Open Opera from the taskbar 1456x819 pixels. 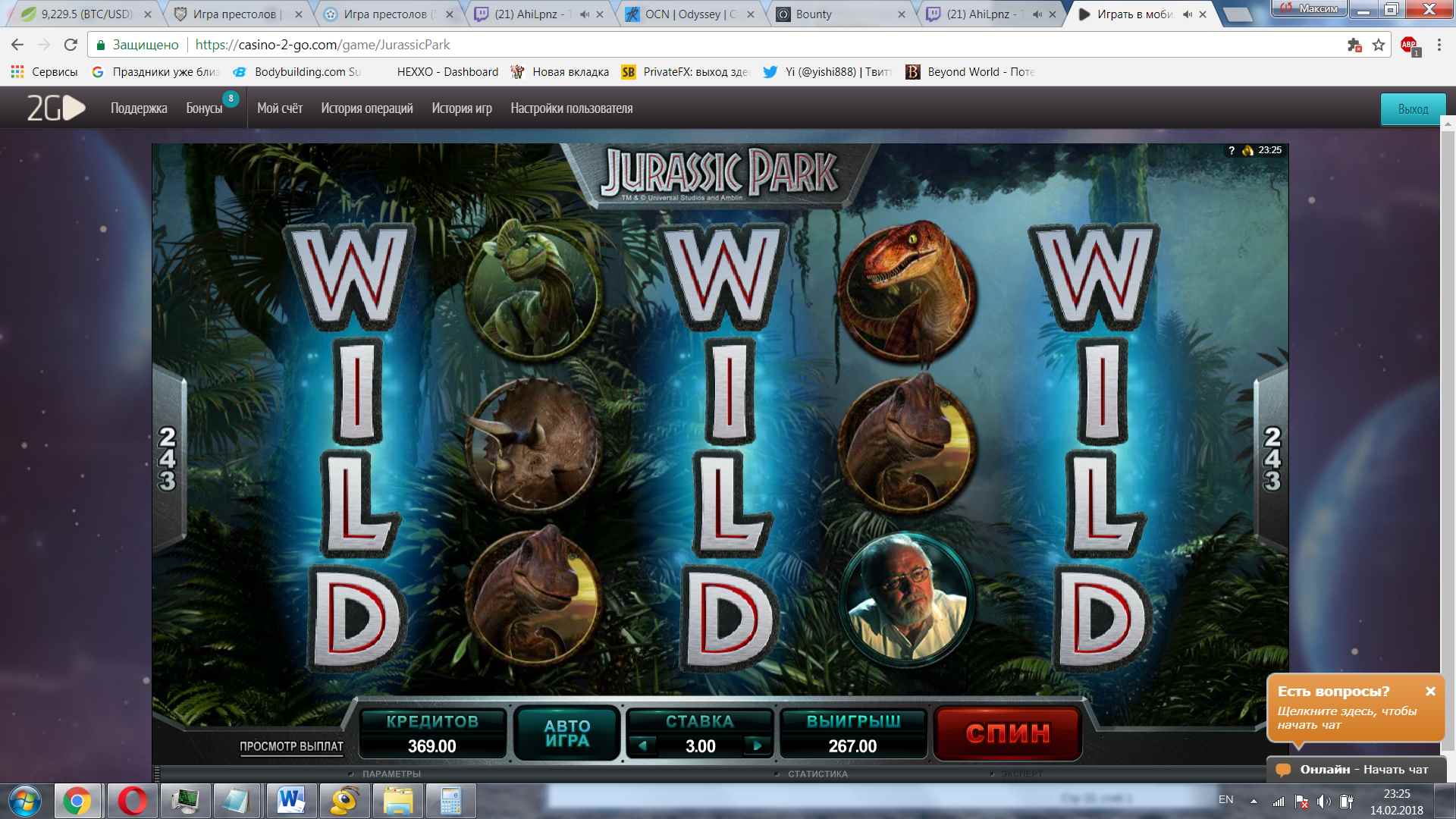click(x=133, y=801)
